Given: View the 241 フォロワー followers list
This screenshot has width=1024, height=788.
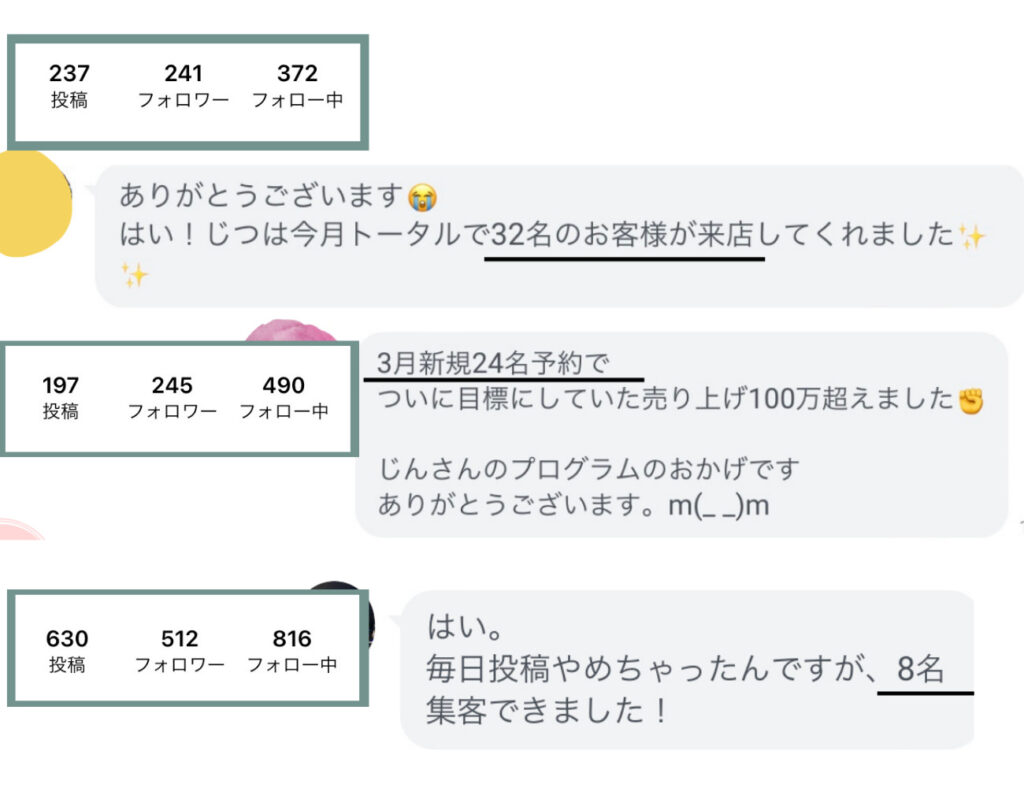Looking at the screenshot, I should [183, 85].
